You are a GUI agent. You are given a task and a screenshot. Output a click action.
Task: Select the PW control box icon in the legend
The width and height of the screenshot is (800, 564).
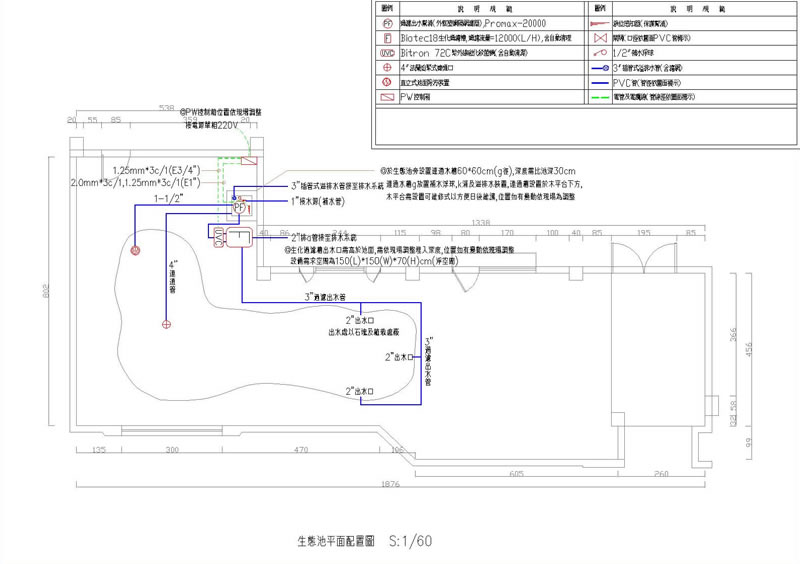[388, 96]
